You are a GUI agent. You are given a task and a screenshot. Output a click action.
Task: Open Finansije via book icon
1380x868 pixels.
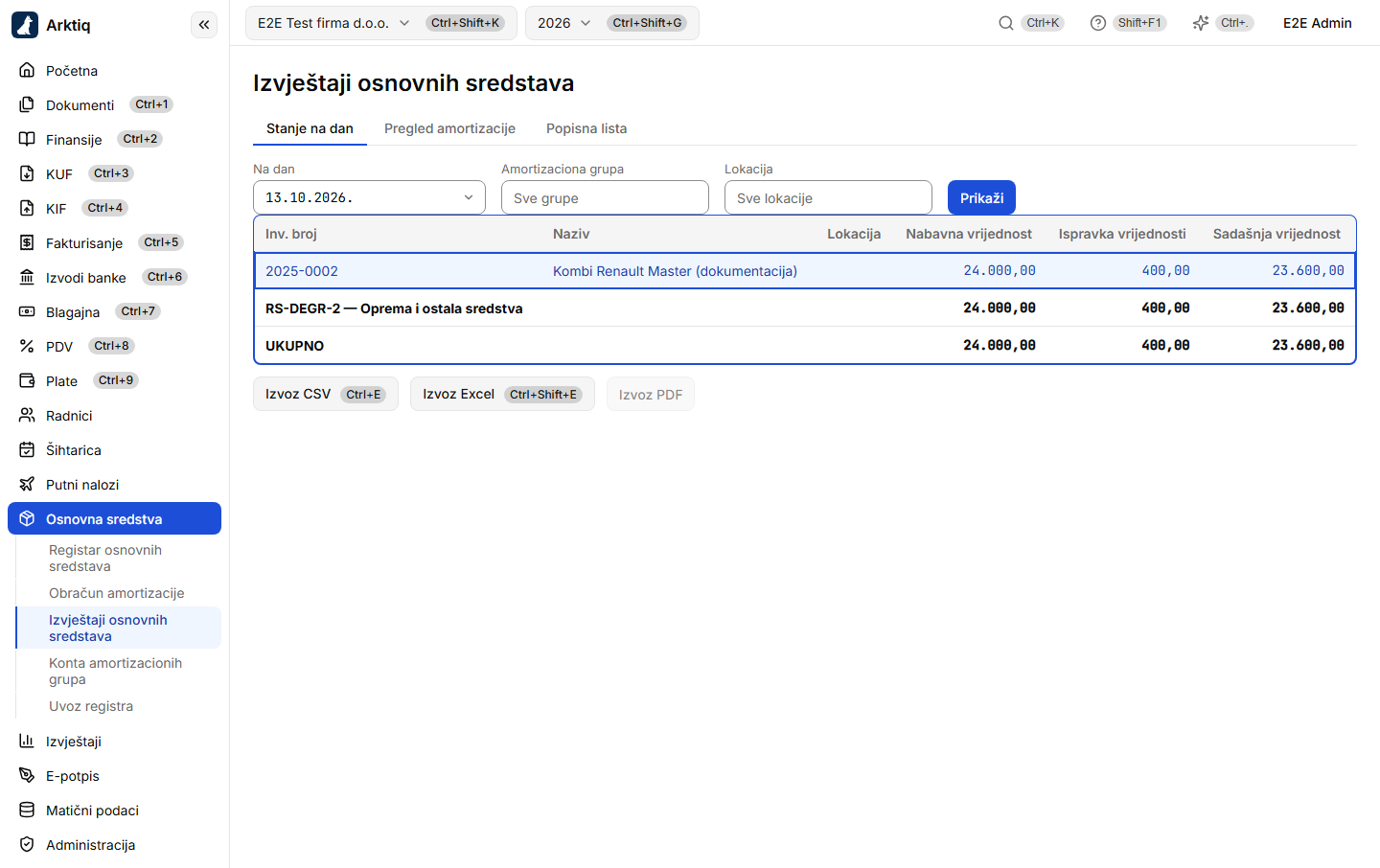coord(27,140)
